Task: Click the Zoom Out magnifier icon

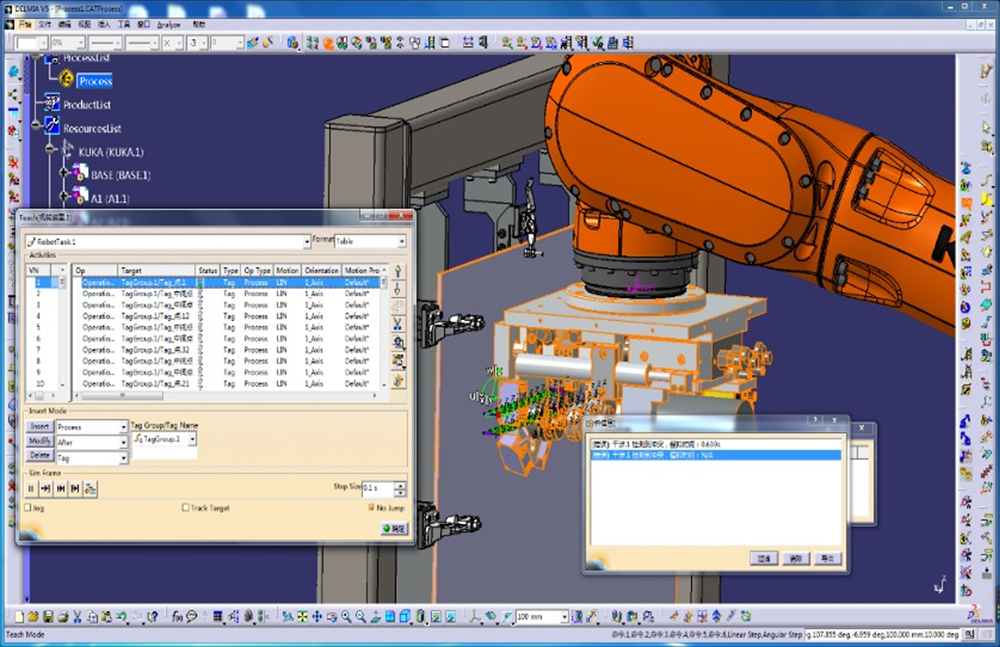Action: point(361,616)
